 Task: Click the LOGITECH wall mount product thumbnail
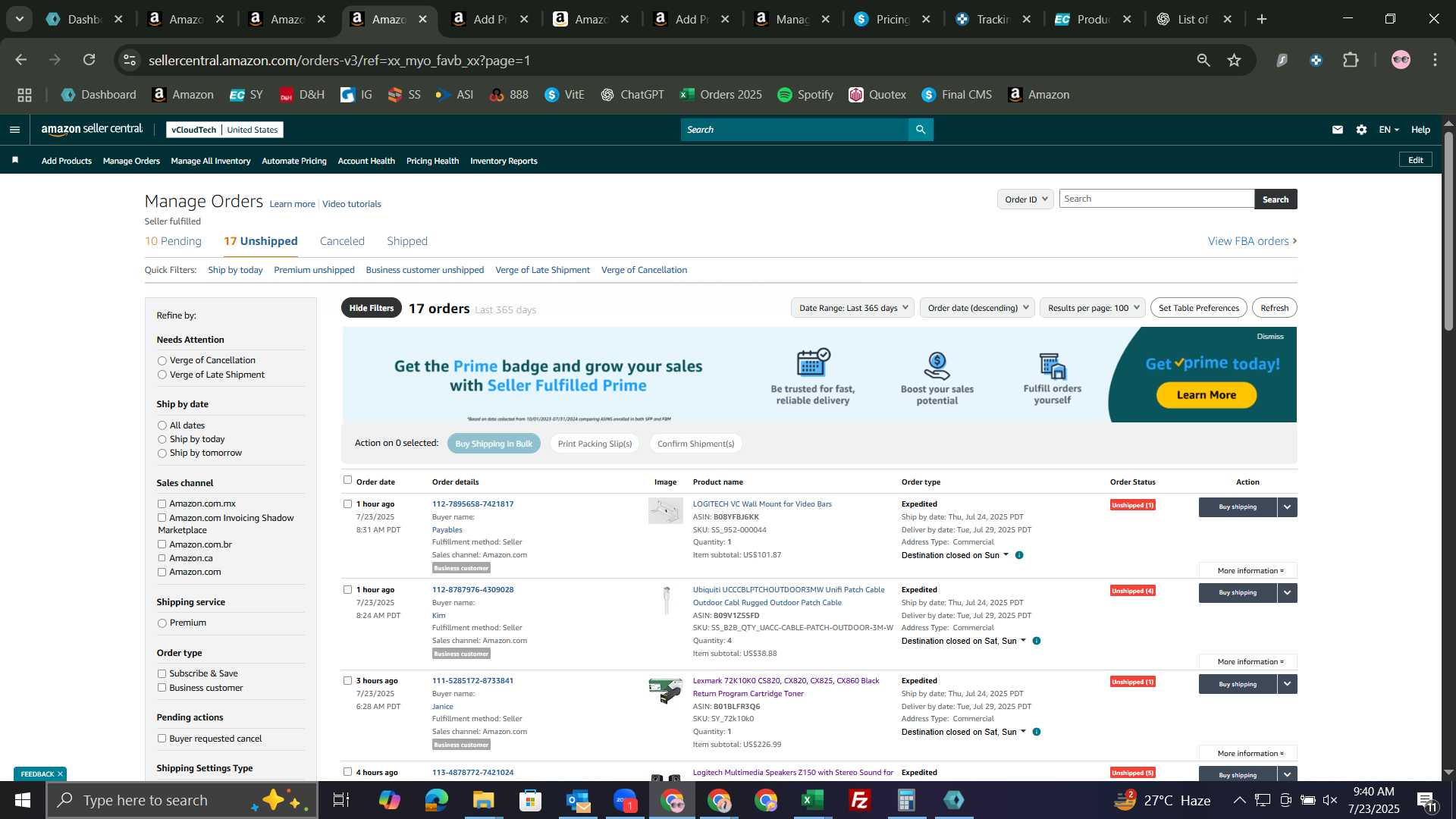point(665,510)
